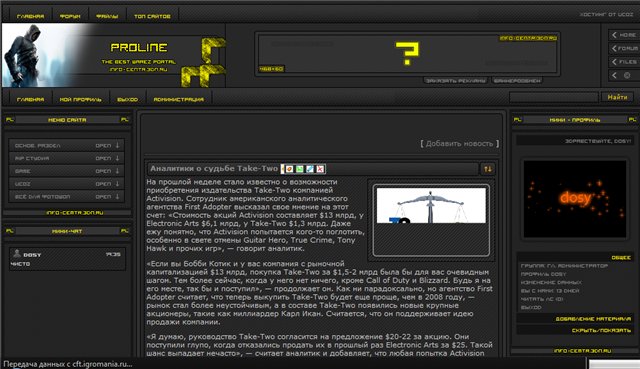This screenshot has width=640, height=369.
Task: Click the Добавление материала link
Action: pyautogui.click(x=593, y=319)
